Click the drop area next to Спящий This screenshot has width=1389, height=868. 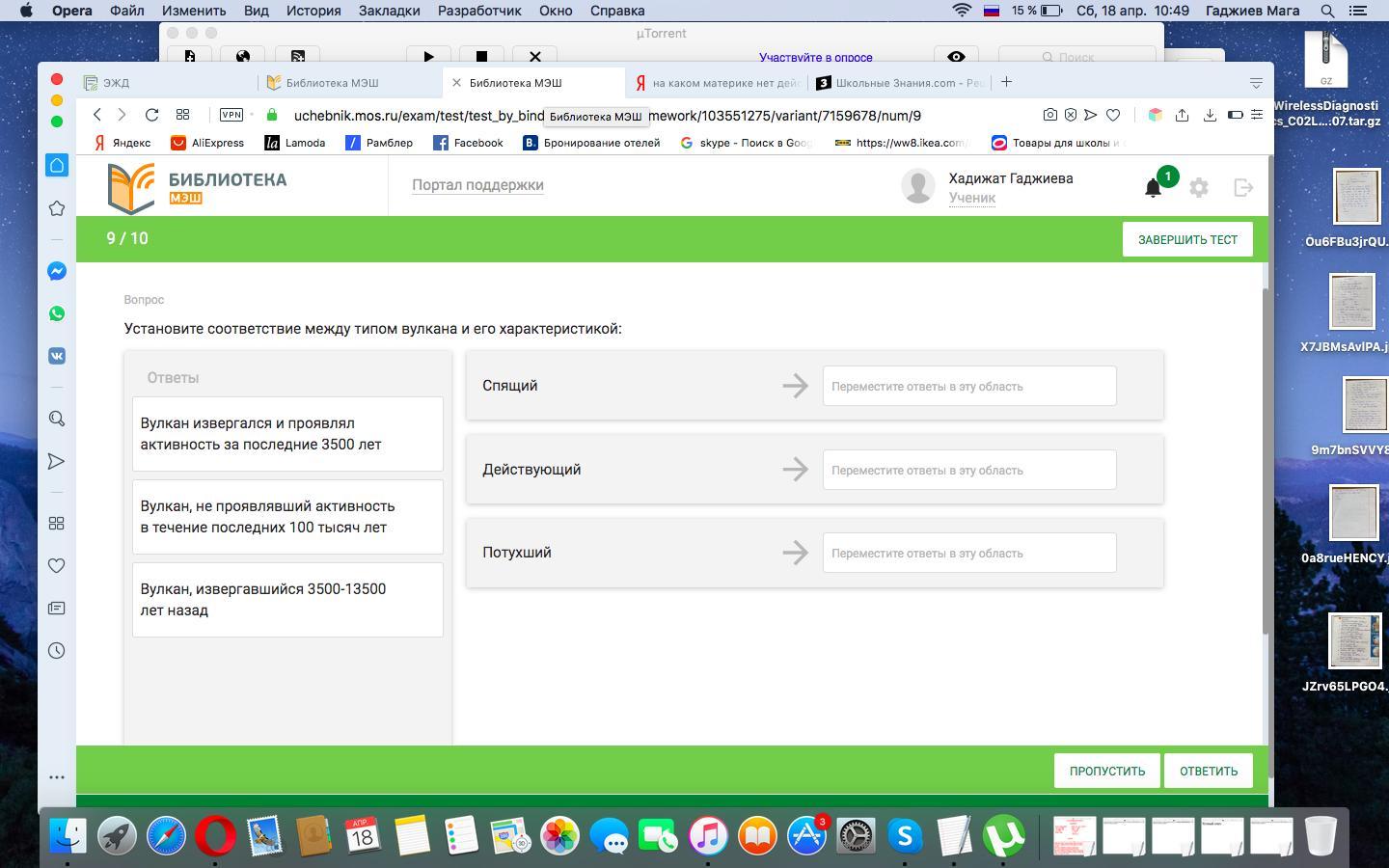pyautogui.click(x=968, y=386)
